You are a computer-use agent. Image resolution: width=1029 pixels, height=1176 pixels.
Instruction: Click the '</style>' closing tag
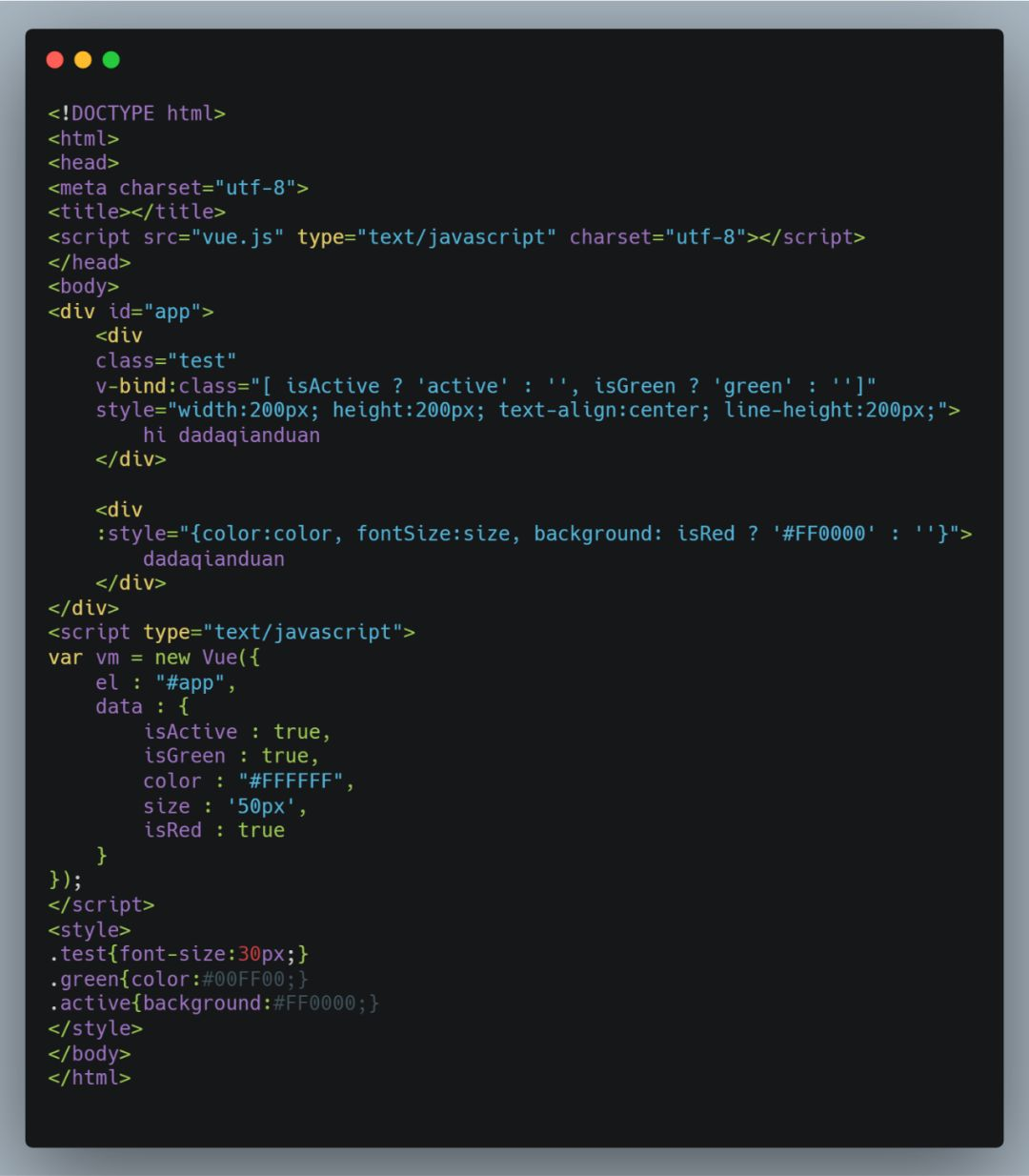95,1028
